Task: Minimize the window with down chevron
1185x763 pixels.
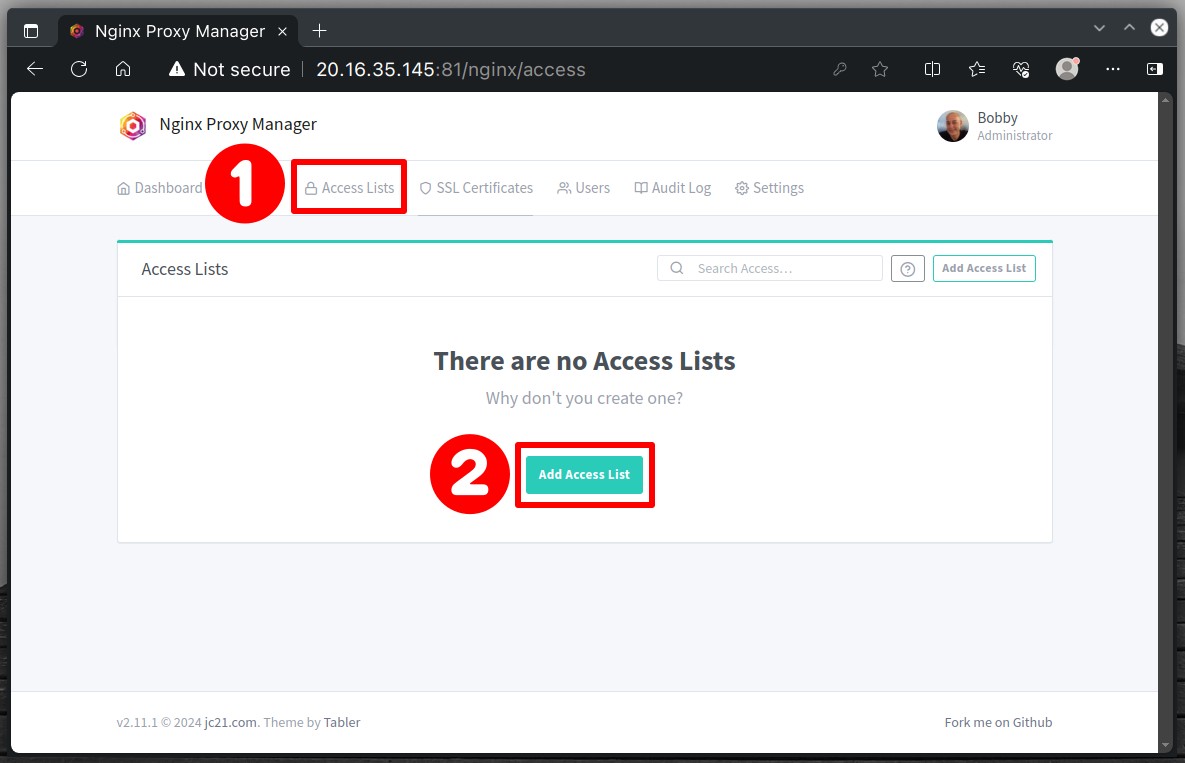Action: [1100, 28]
